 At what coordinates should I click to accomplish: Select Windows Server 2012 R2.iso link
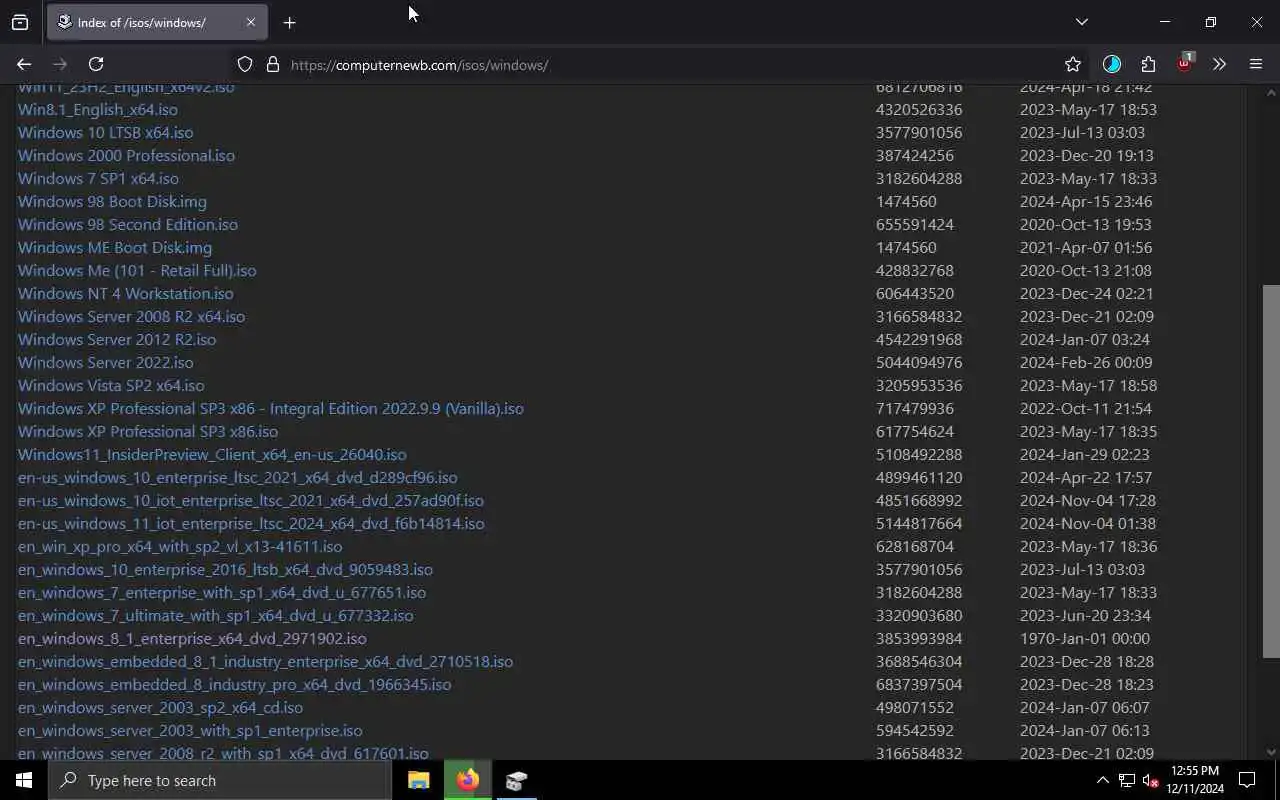click(x=116, y=339)
